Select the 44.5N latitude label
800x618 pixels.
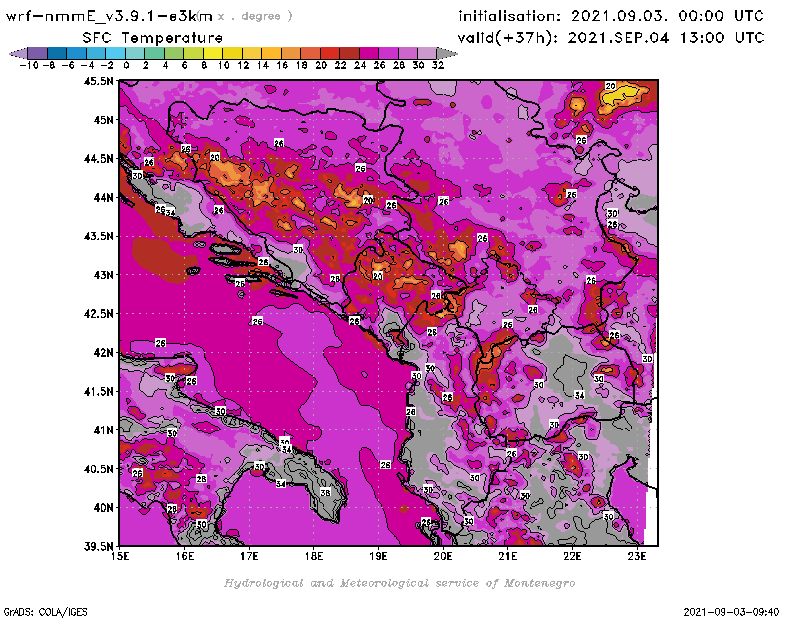tap(98, 159)
